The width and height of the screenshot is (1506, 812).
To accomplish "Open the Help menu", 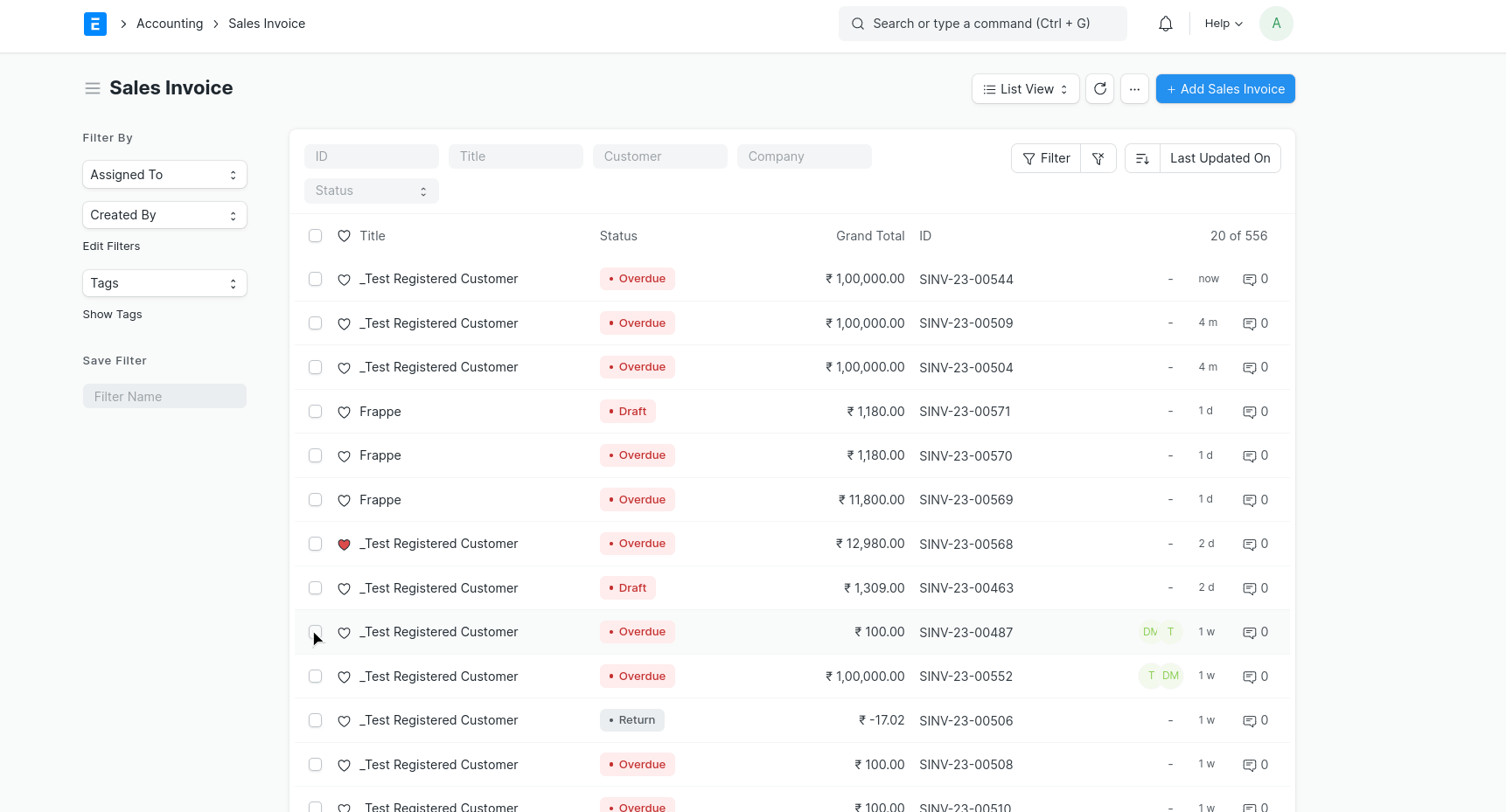I will point(1224,24).
